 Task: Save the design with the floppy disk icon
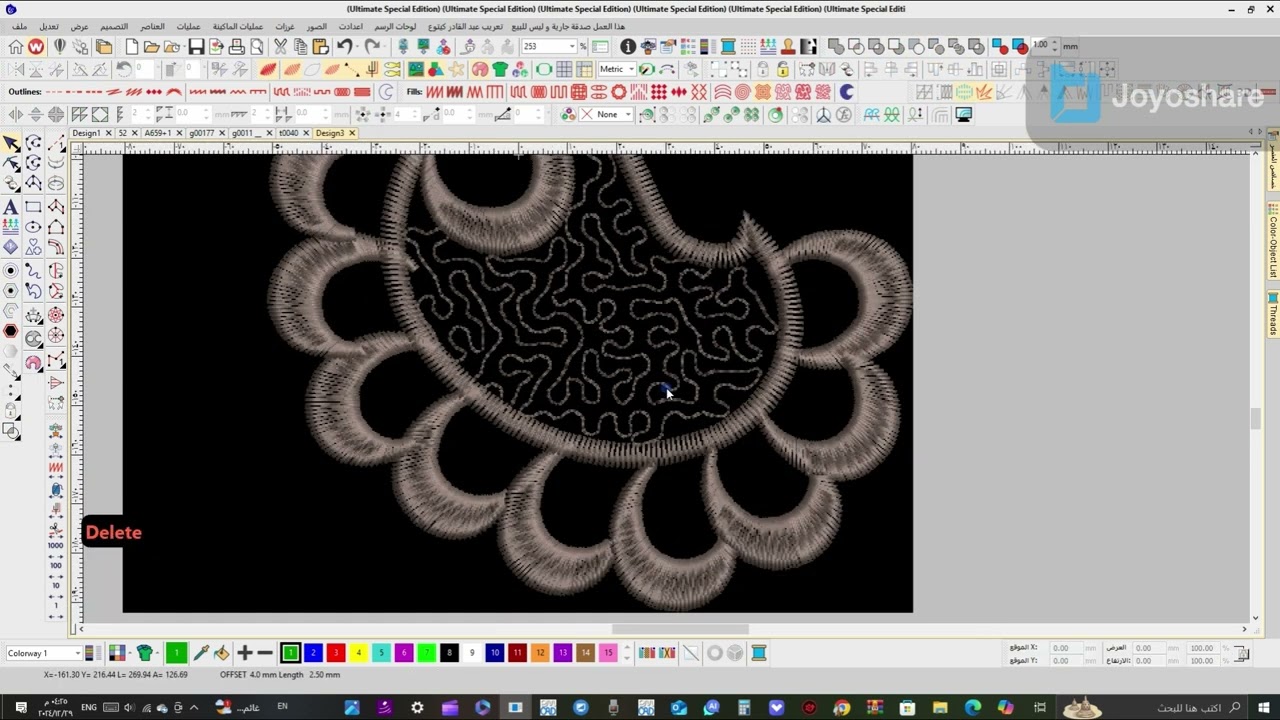[x=196, y=47]
